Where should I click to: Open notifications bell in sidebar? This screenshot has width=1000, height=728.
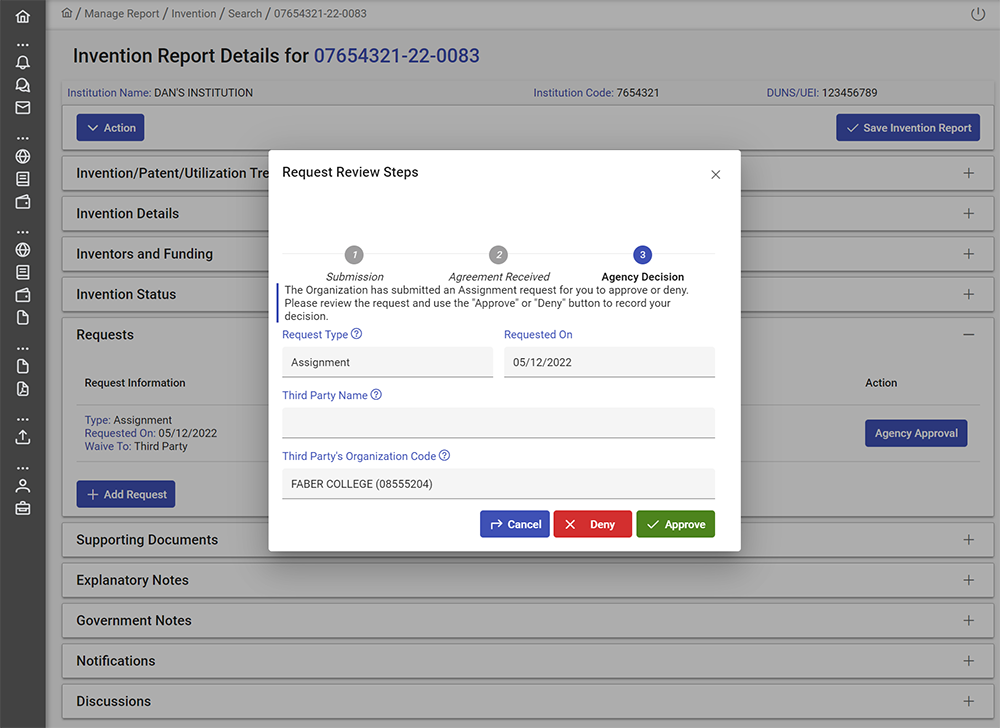click(x=23, y=62)
